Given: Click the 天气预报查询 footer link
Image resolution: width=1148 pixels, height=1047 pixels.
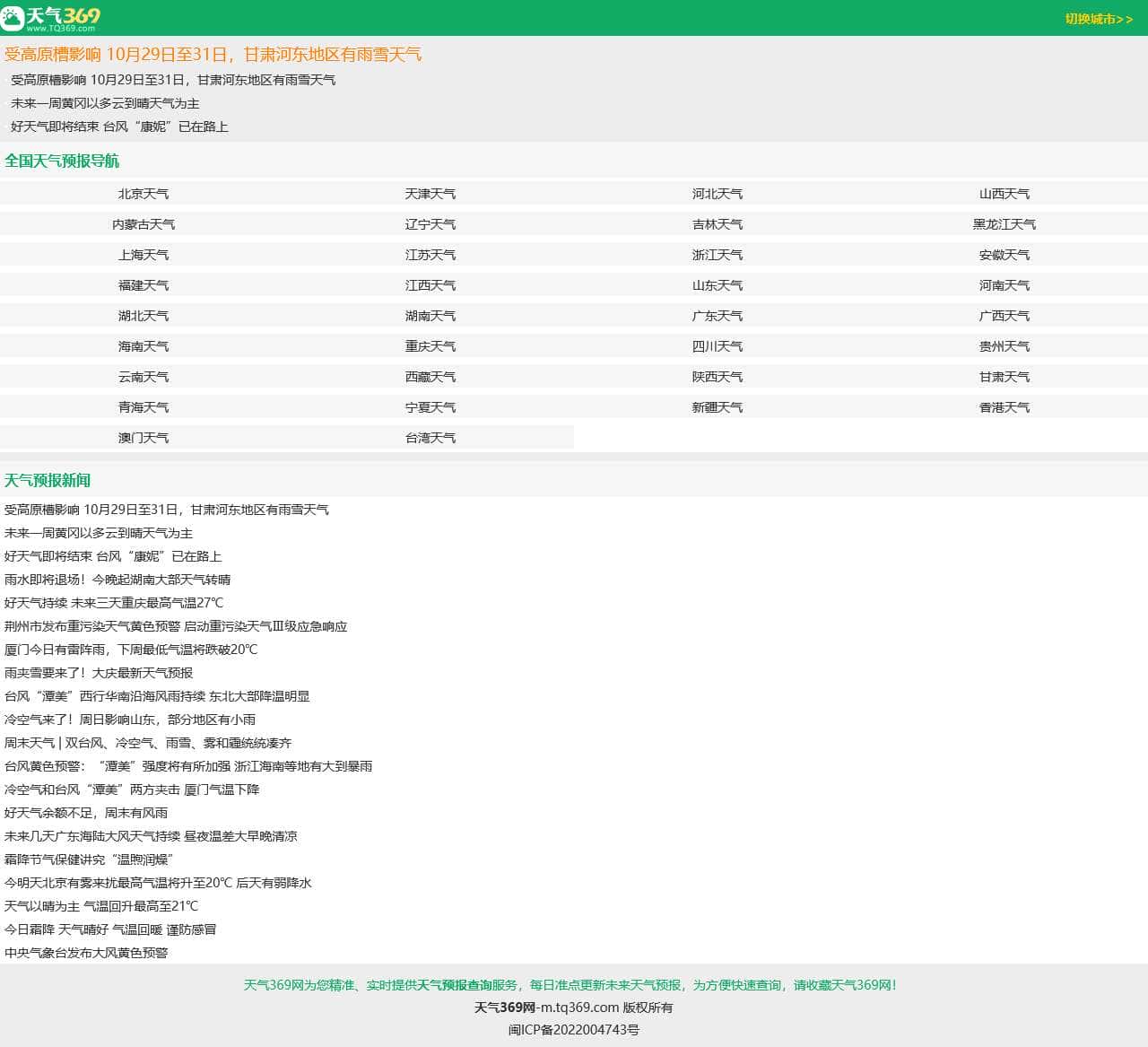Looking at the screenshot, I should pos(454,985).
